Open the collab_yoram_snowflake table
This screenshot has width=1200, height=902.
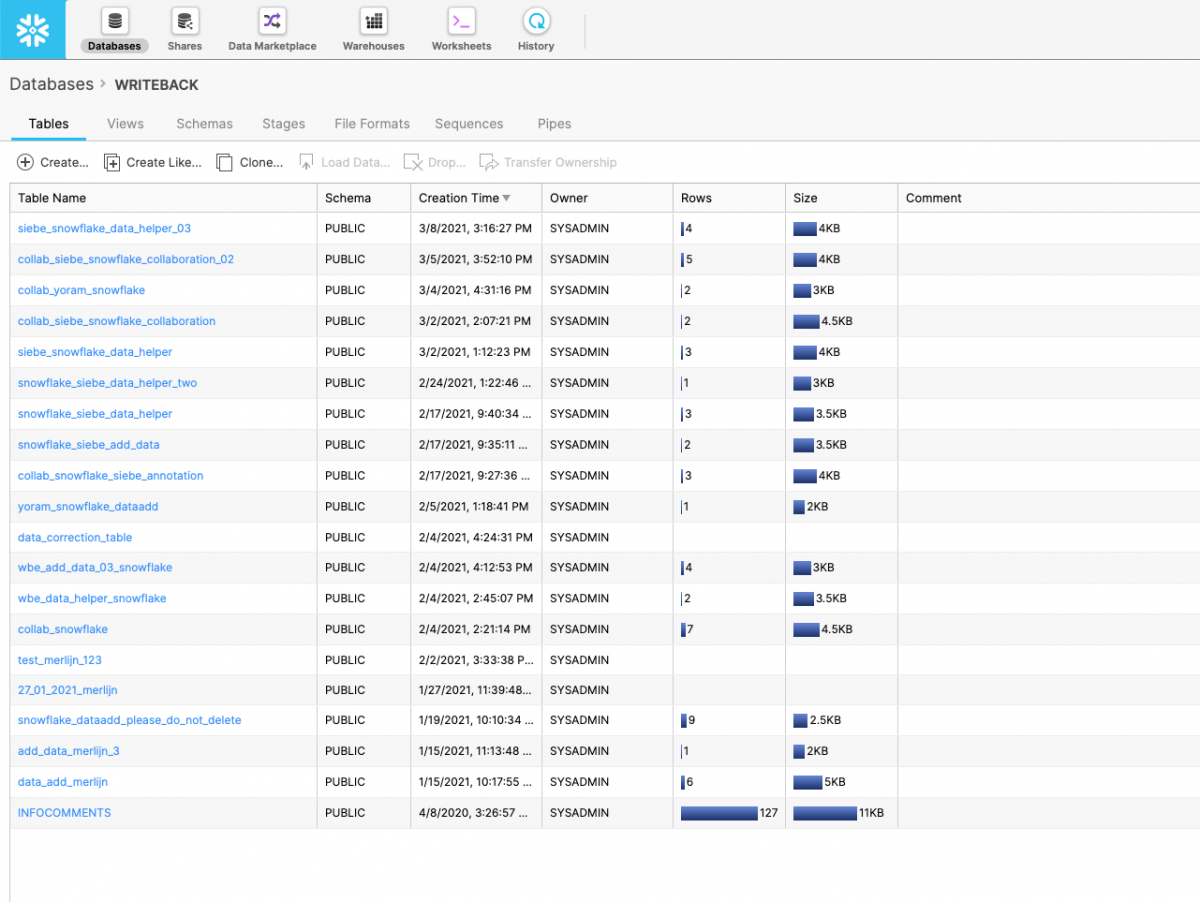pyautogui.click(x=81, y=290)
